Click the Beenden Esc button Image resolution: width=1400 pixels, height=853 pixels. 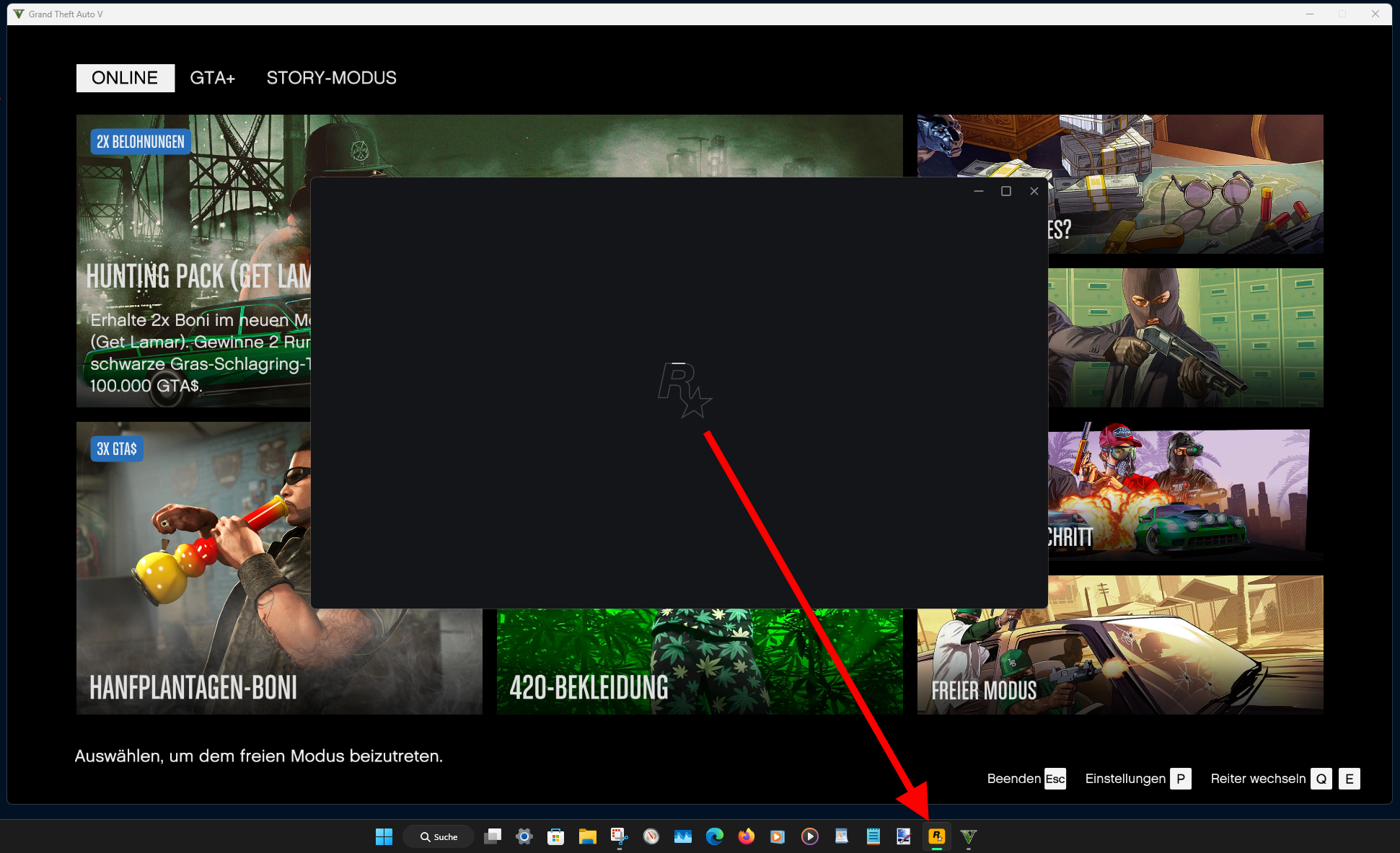[x=1055, y=779]
